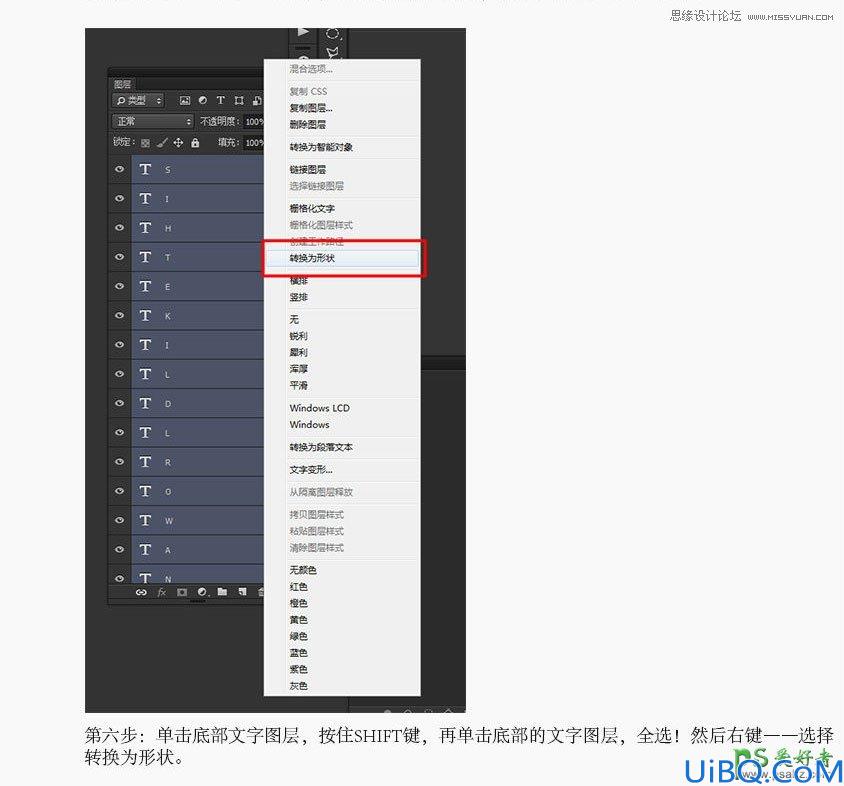Screen dimensions: 844x786
Task: Click the T thumbnail of layer K
Action: pyautogui.click(x=145, y=315)
